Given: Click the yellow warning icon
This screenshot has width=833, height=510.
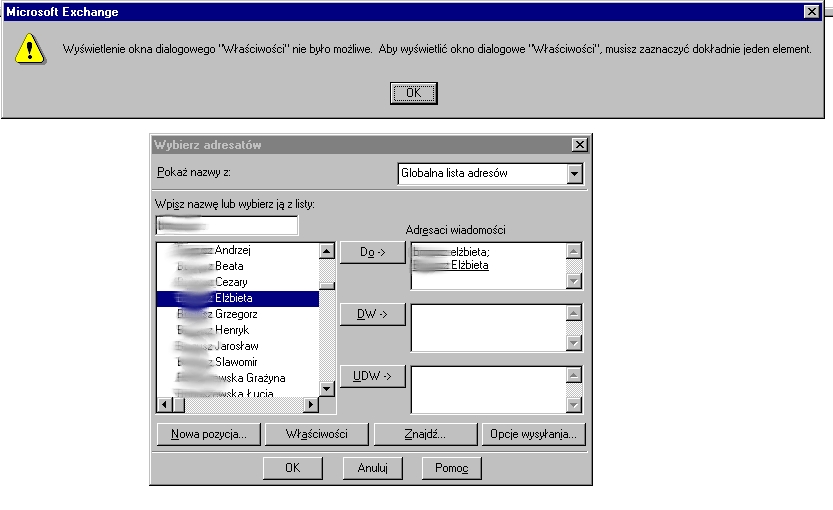Looking at the screenshot, I should pos(30,48).
